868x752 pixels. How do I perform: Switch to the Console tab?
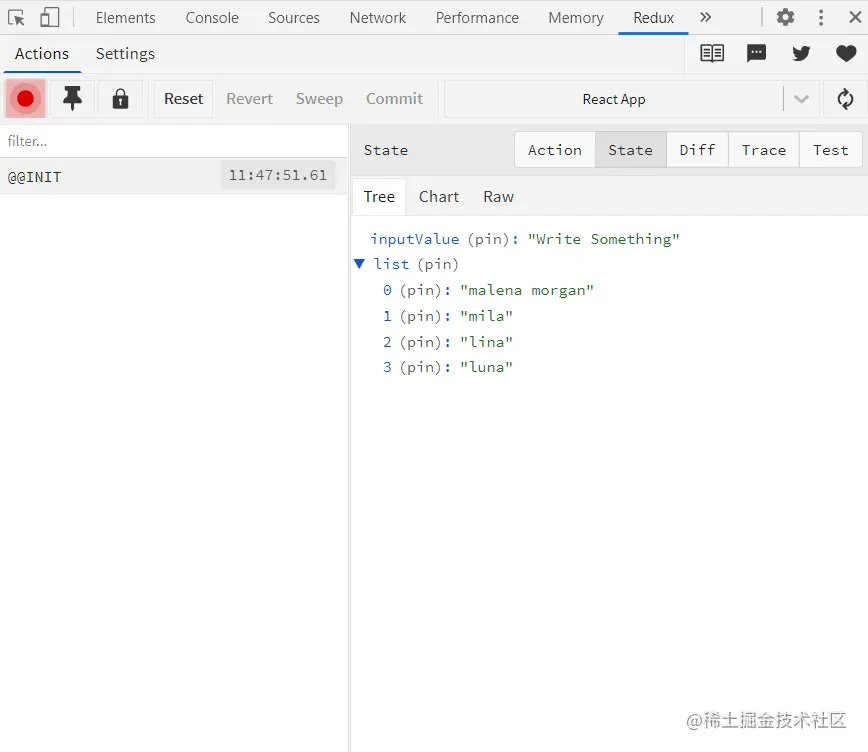[212, 17]
